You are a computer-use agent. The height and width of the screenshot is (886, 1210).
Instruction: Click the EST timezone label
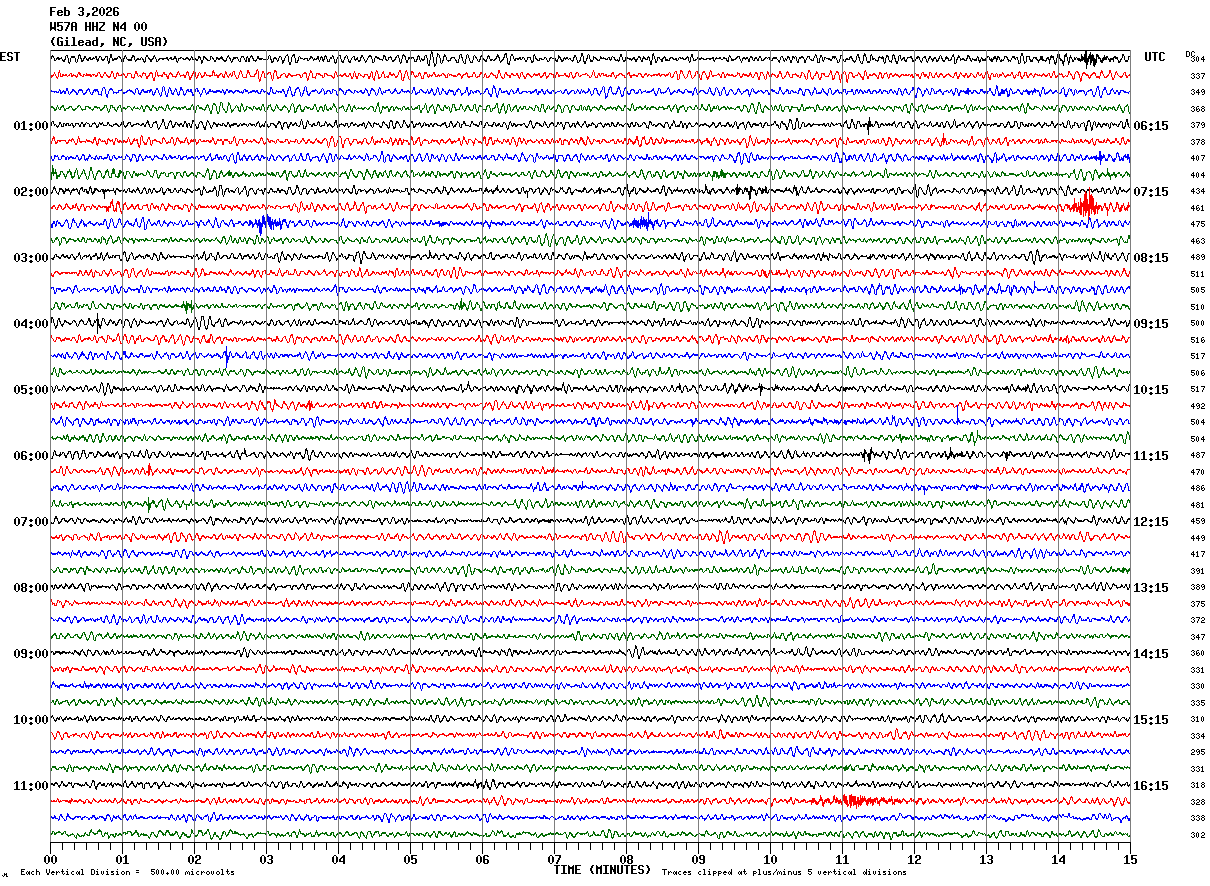point(10,57)
